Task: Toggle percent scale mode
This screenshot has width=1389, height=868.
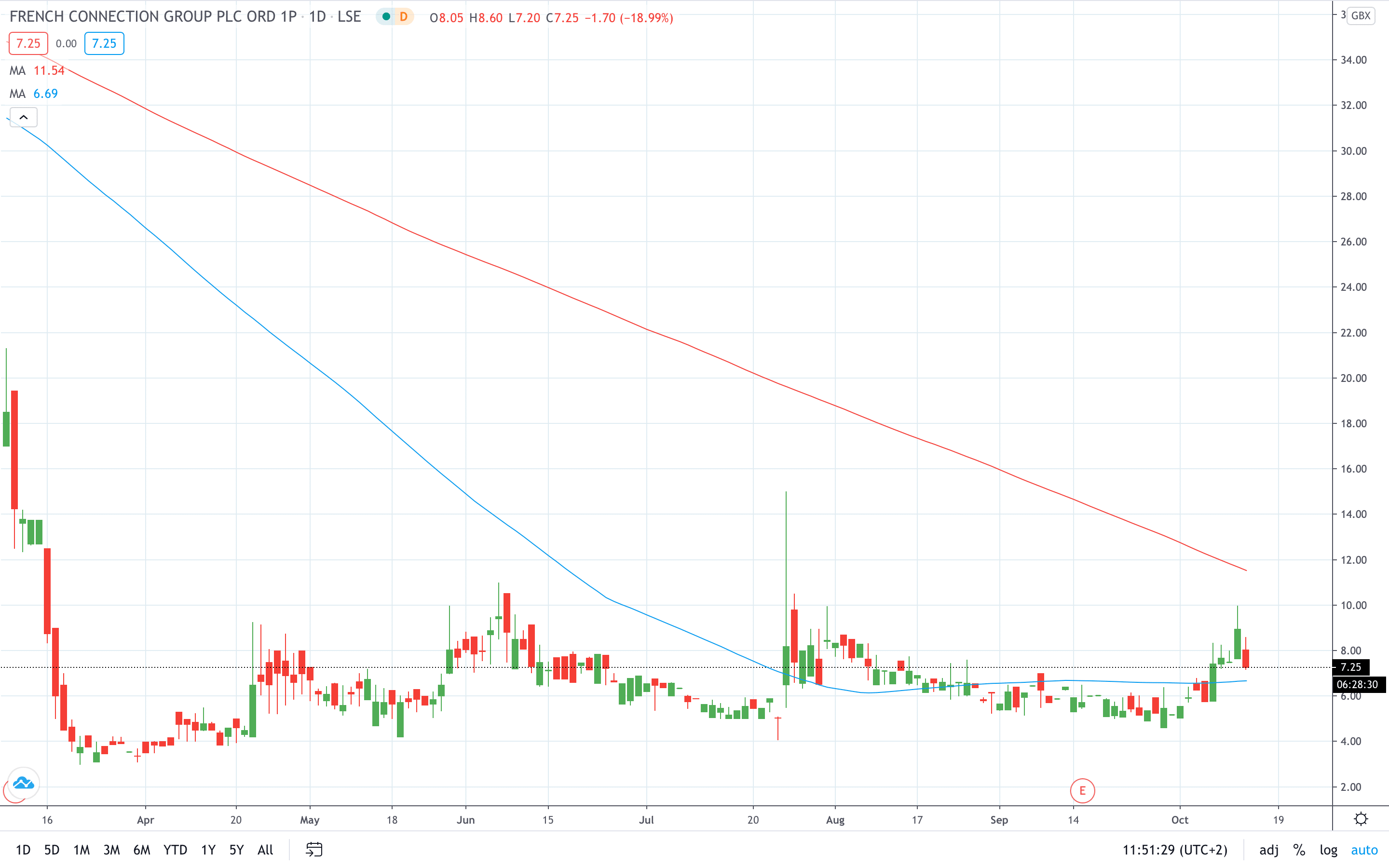Action: 1299,850
